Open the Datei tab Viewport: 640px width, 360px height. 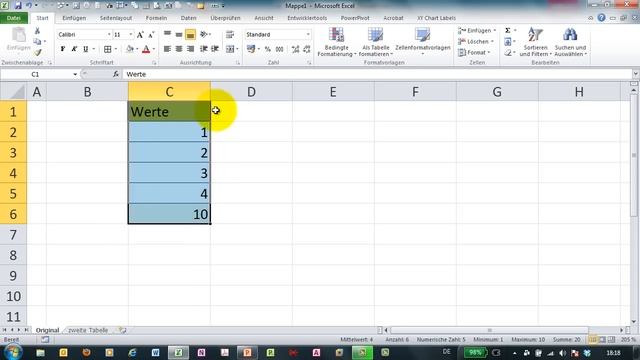click(14, 18)
